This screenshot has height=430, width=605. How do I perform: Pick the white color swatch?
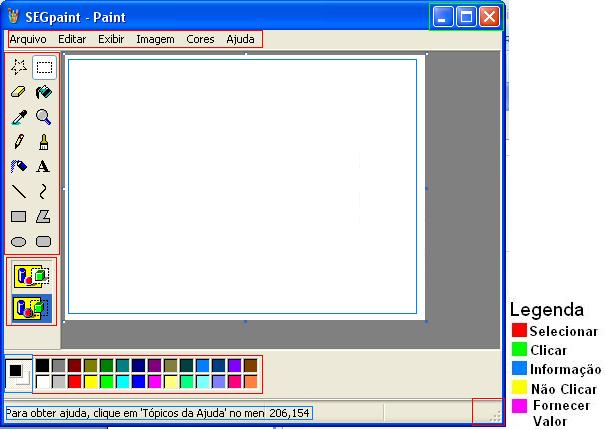pyautogui.click(x=43, y=382)
